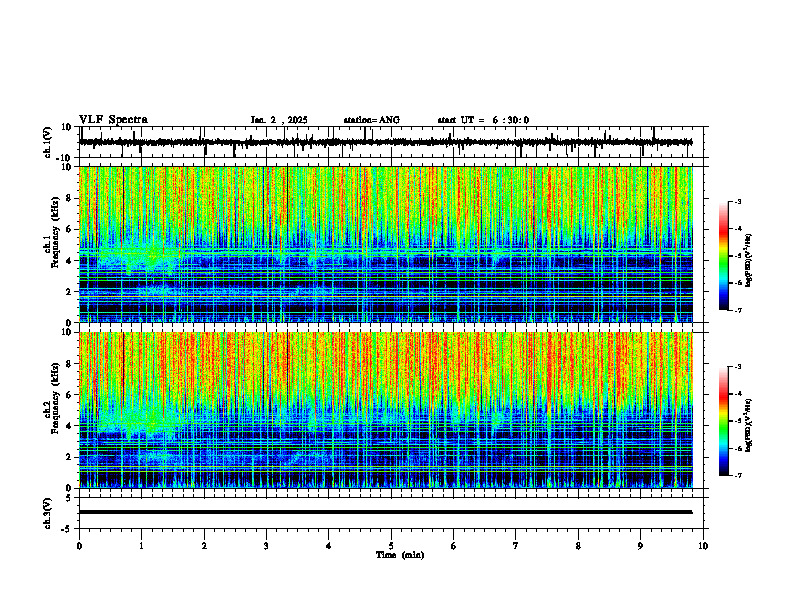Image resolution: width=792 pixels, height=612 pixels.
Task: Click the ch.2 "Frequency (kHz)" axis label
Action: (x=55, y=398)
